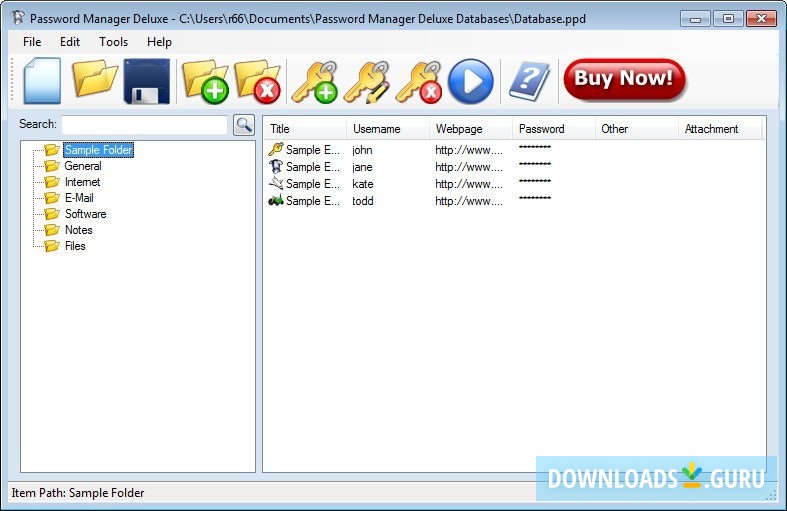Viewport: 787px width, 511px height.
Task: Delete folder using folder red-X icon
Action: pos(257,82)
